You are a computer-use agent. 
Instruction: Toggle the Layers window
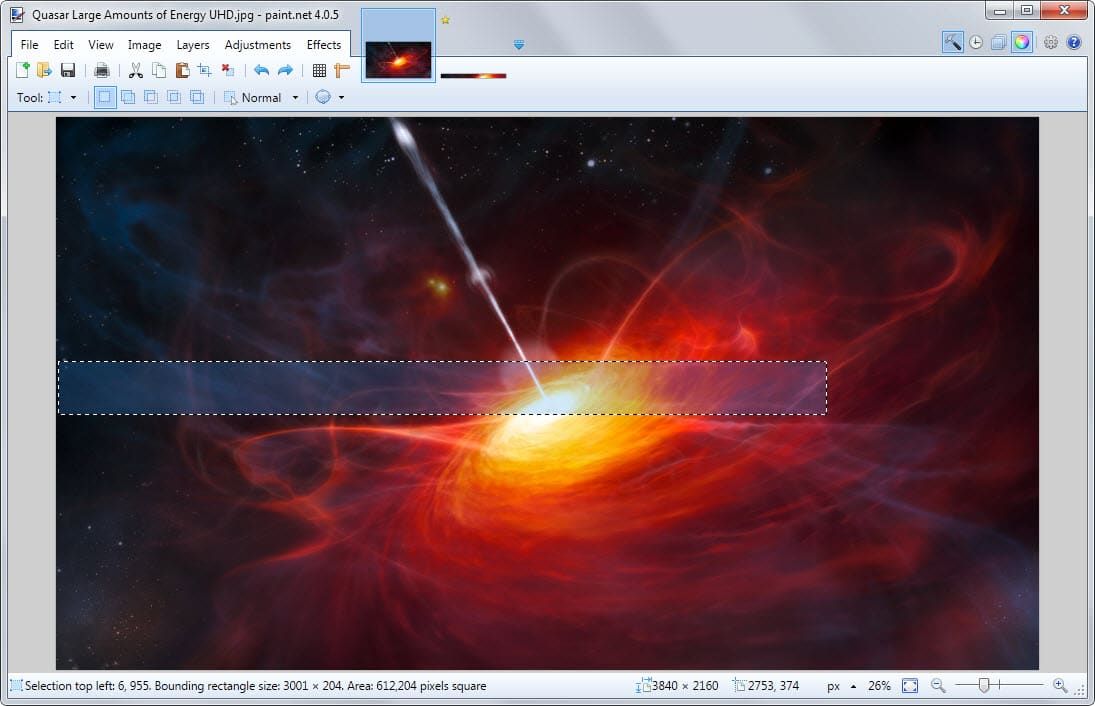tap(999, 43)
